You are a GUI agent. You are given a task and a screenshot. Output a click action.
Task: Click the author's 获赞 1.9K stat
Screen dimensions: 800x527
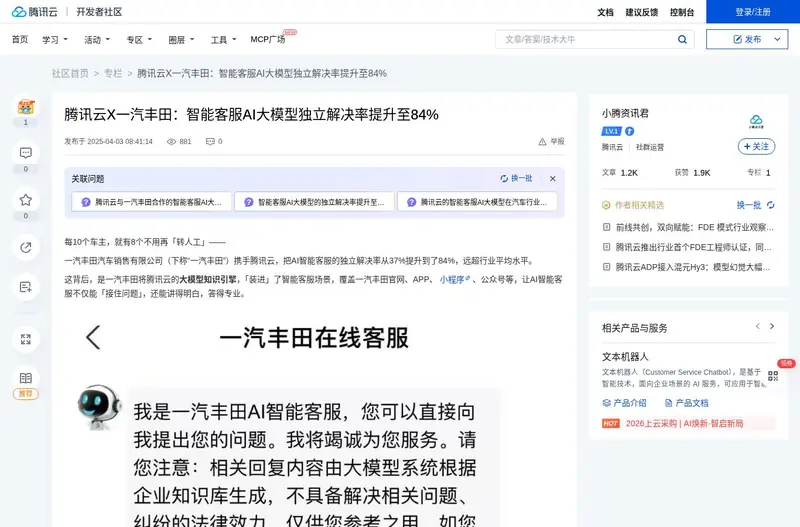point(692,172)
